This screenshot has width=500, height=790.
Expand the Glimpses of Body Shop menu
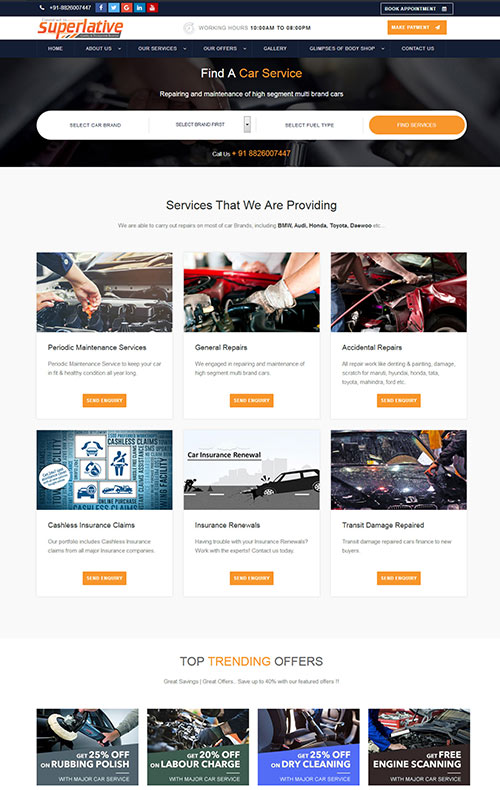pos(347,48)
